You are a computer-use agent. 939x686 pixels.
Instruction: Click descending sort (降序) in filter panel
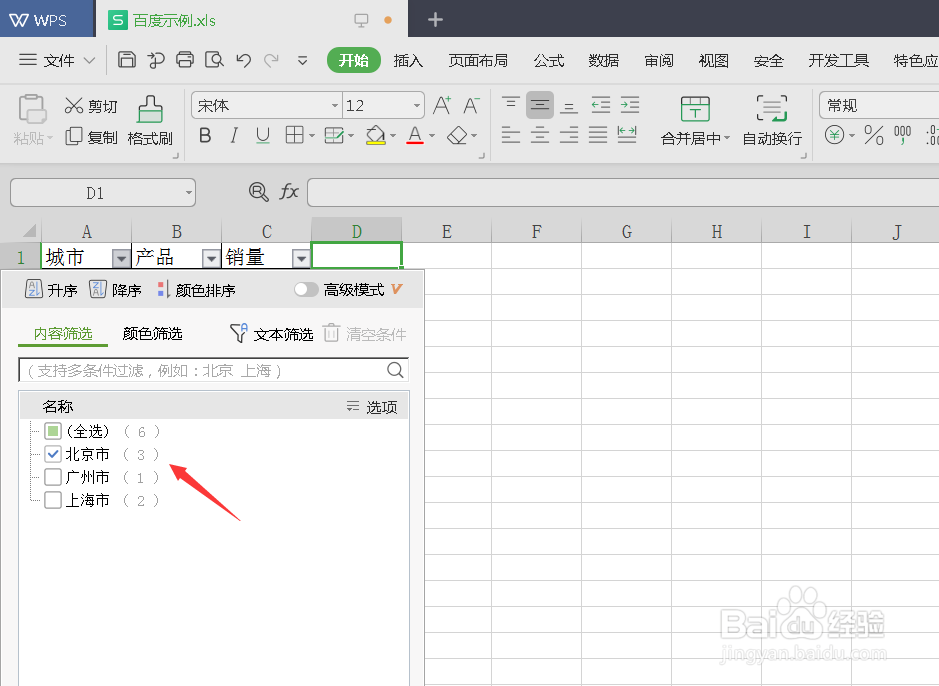click(x=115, y=290)
